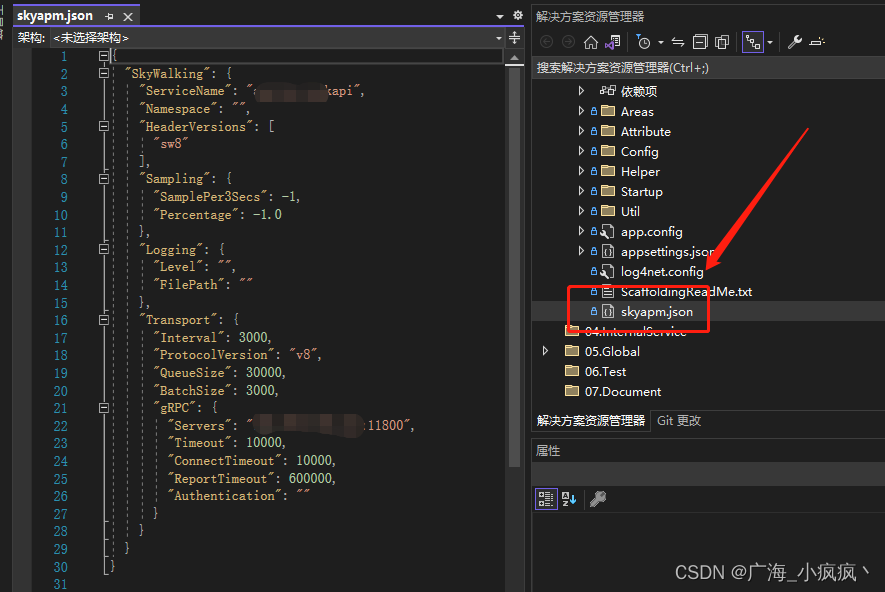The height and width of the screenshot is (592, 885).
Task: Select the Helper folder label
Action: coord(640,172)
